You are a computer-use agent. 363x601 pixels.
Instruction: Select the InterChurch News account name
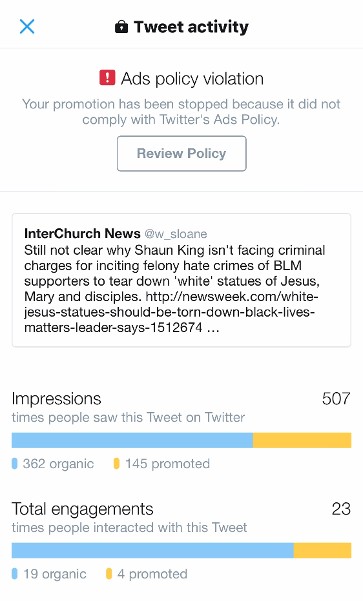pyautogui.click(x=82, y=233)
